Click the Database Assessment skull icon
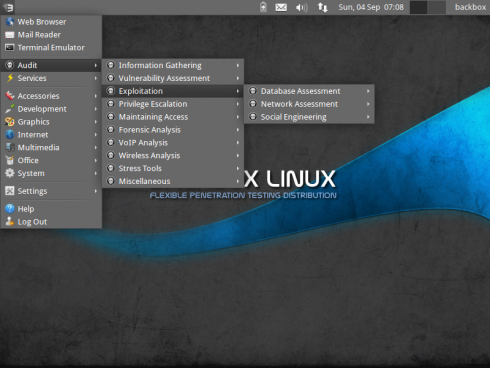The width and height of the screenshot is (490, 368). point(253,91)
